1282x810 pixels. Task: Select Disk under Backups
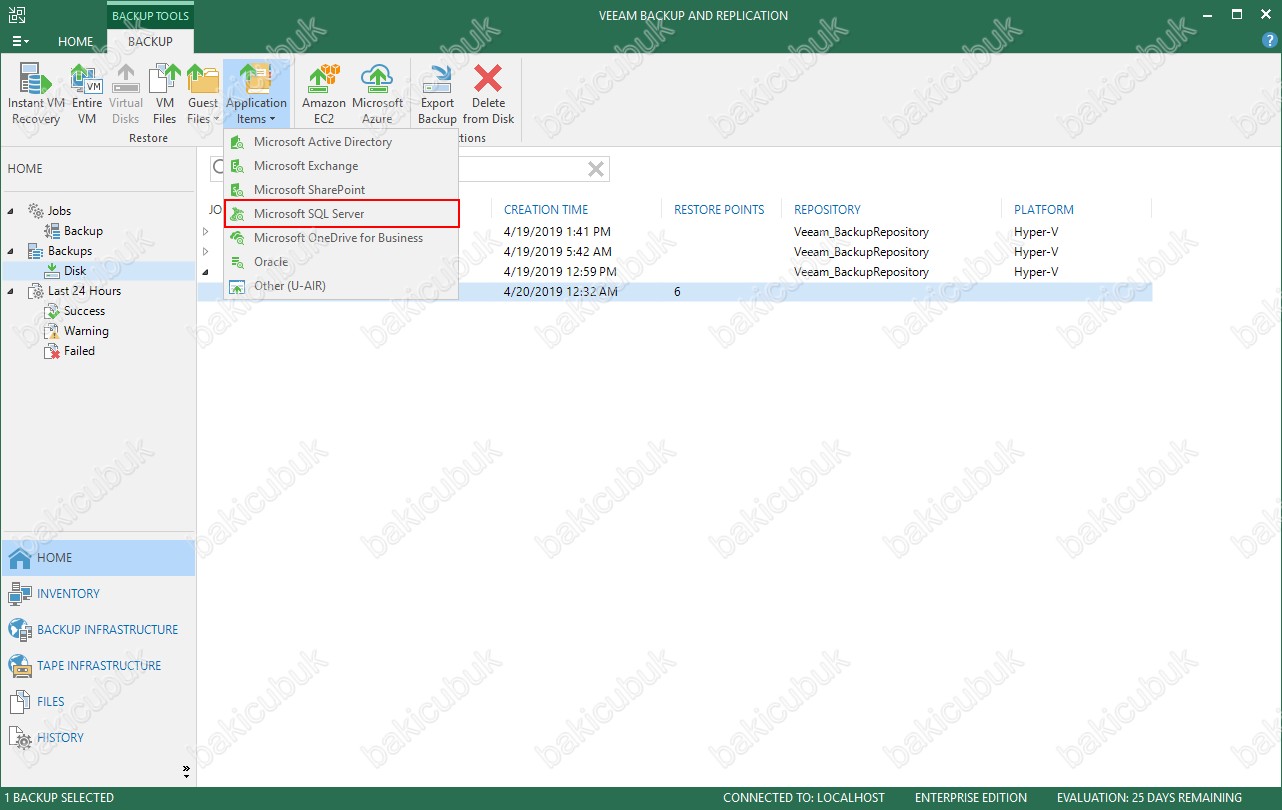point(75,271)
